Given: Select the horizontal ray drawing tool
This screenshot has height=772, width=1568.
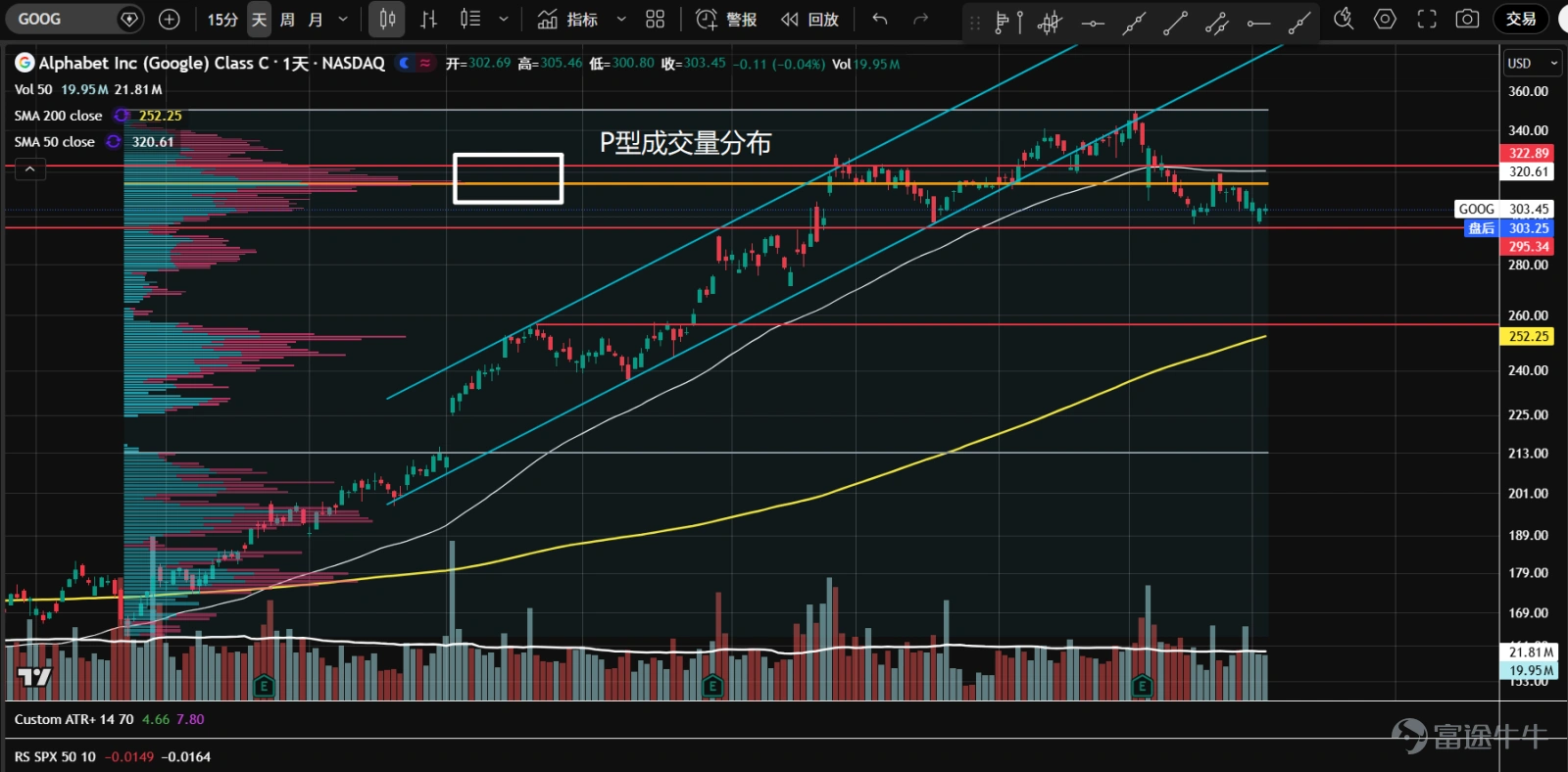Looking at the screenshot, I should point(1258,23).
